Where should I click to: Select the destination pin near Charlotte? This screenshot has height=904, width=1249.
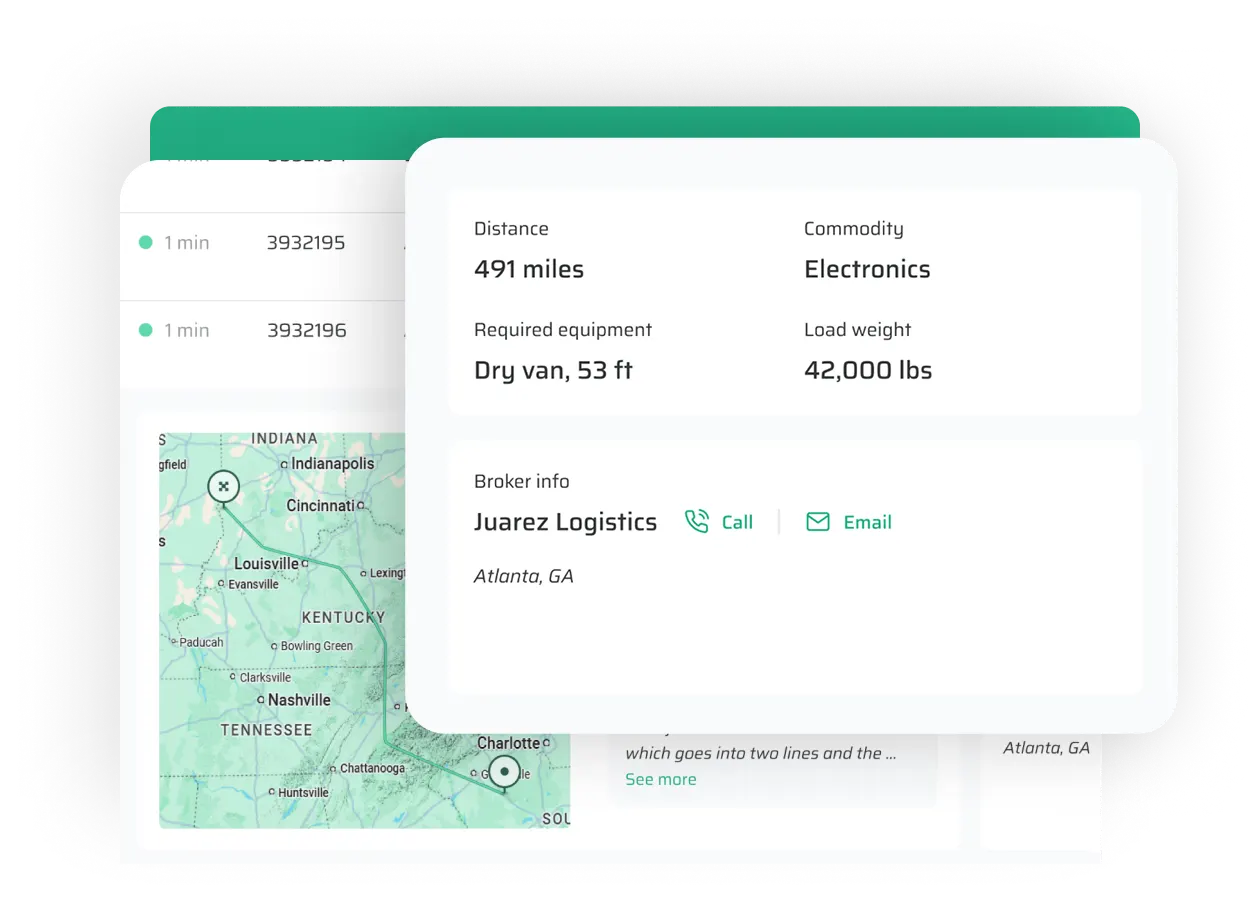click(505, 773)
